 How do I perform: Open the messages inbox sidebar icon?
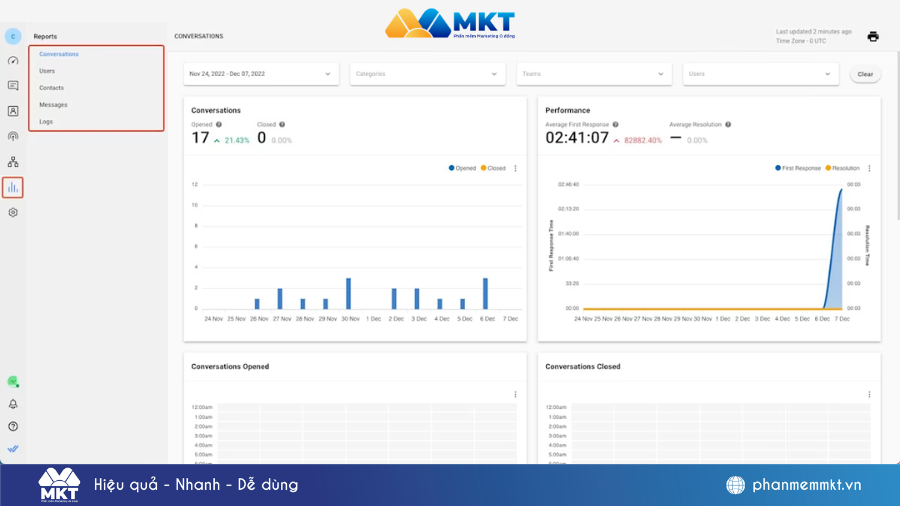tap(13, 86)
